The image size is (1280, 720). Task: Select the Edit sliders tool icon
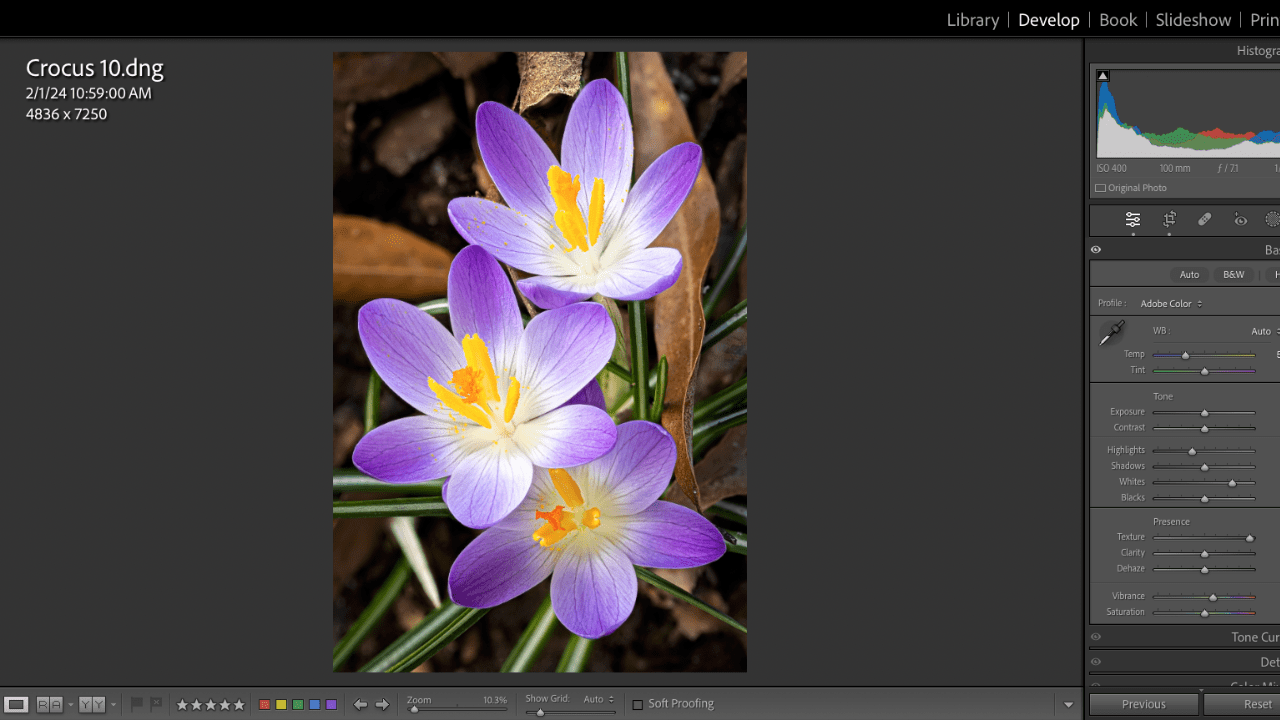point(1132,220)
